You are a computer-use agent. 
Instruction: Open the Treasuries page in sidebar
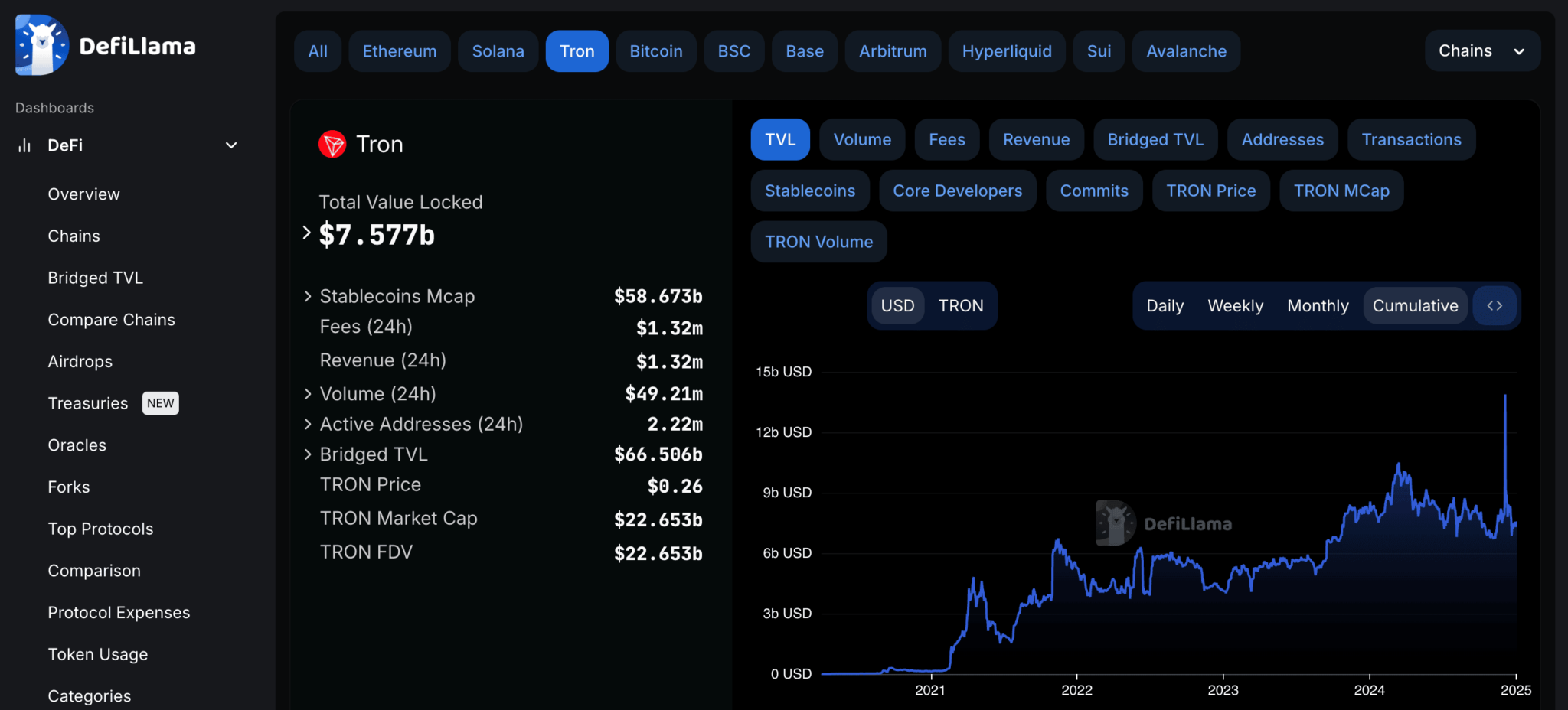tap(88, 403)
